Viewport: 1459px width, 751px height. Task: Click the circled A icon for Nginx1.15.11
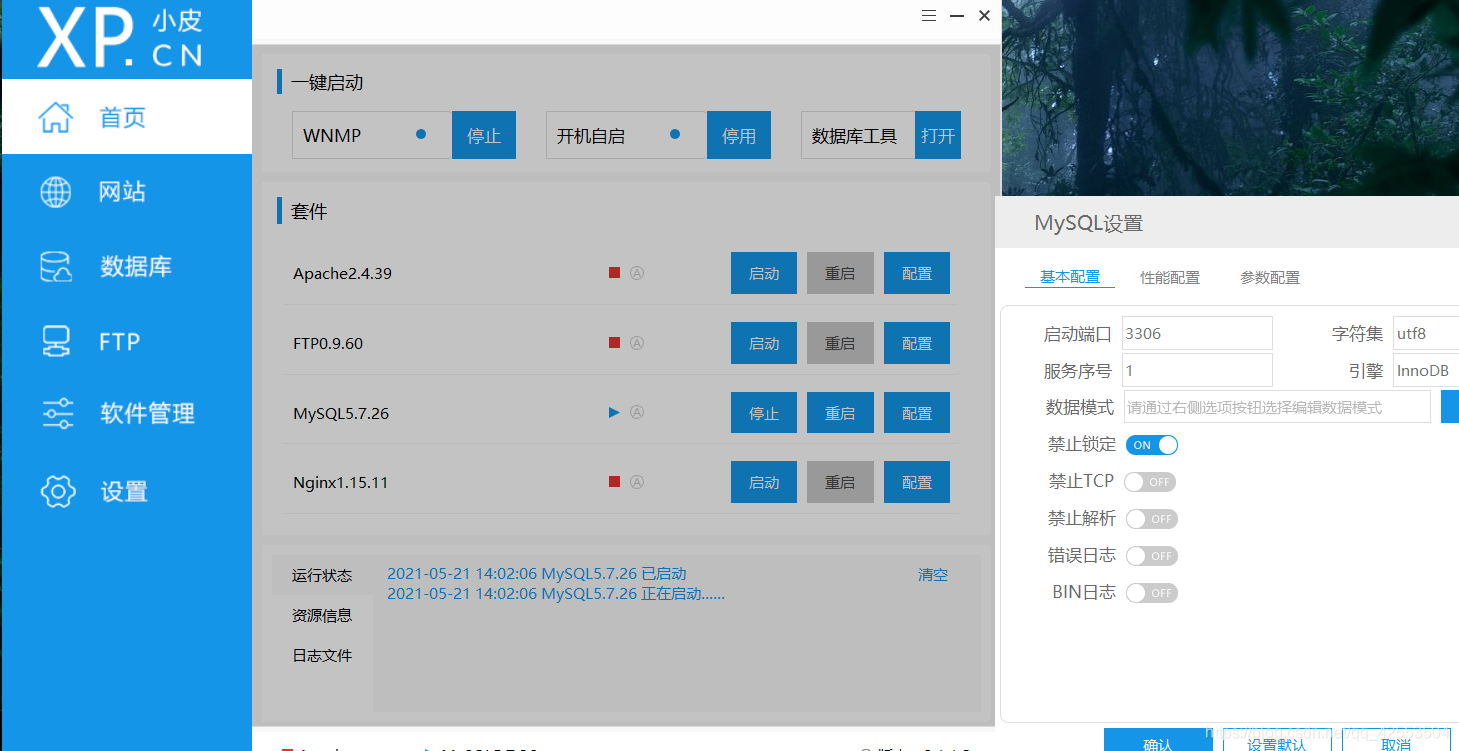tap(636, 482)
